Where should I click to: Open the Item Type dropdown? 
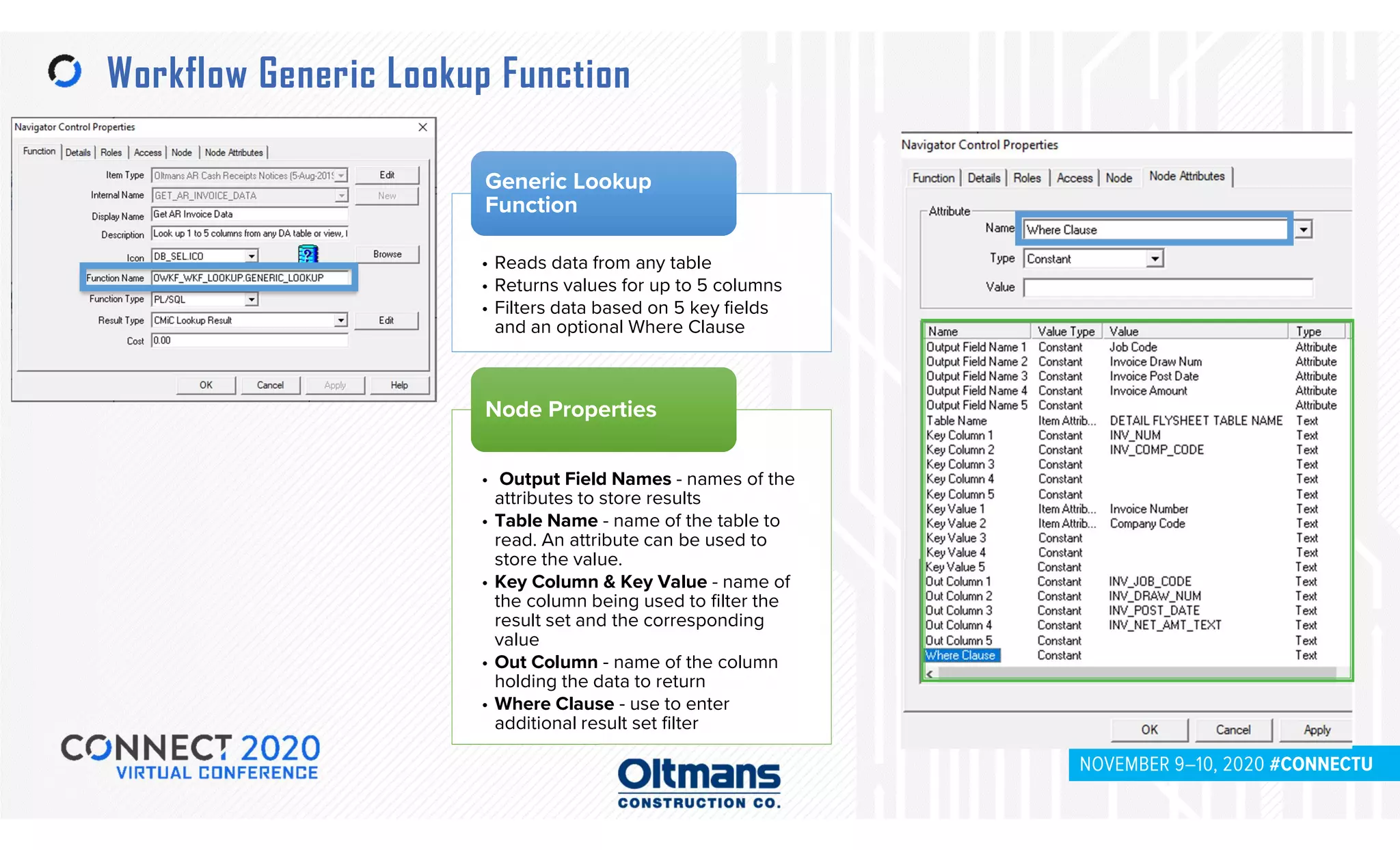click(x=341, y=176)
